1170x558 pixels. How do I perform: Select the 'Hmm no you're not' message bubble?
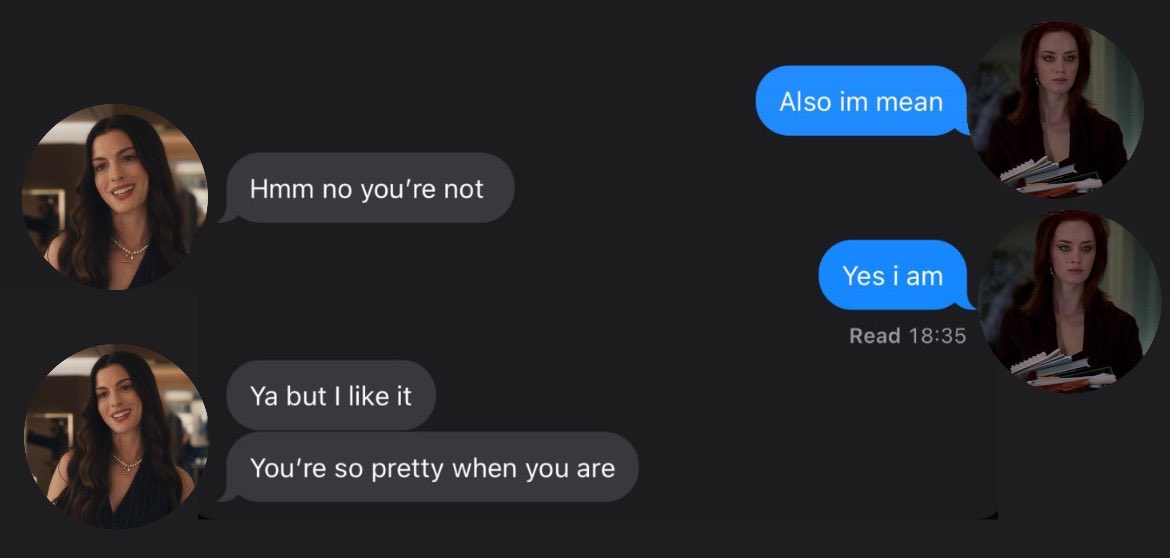[369, 188]
